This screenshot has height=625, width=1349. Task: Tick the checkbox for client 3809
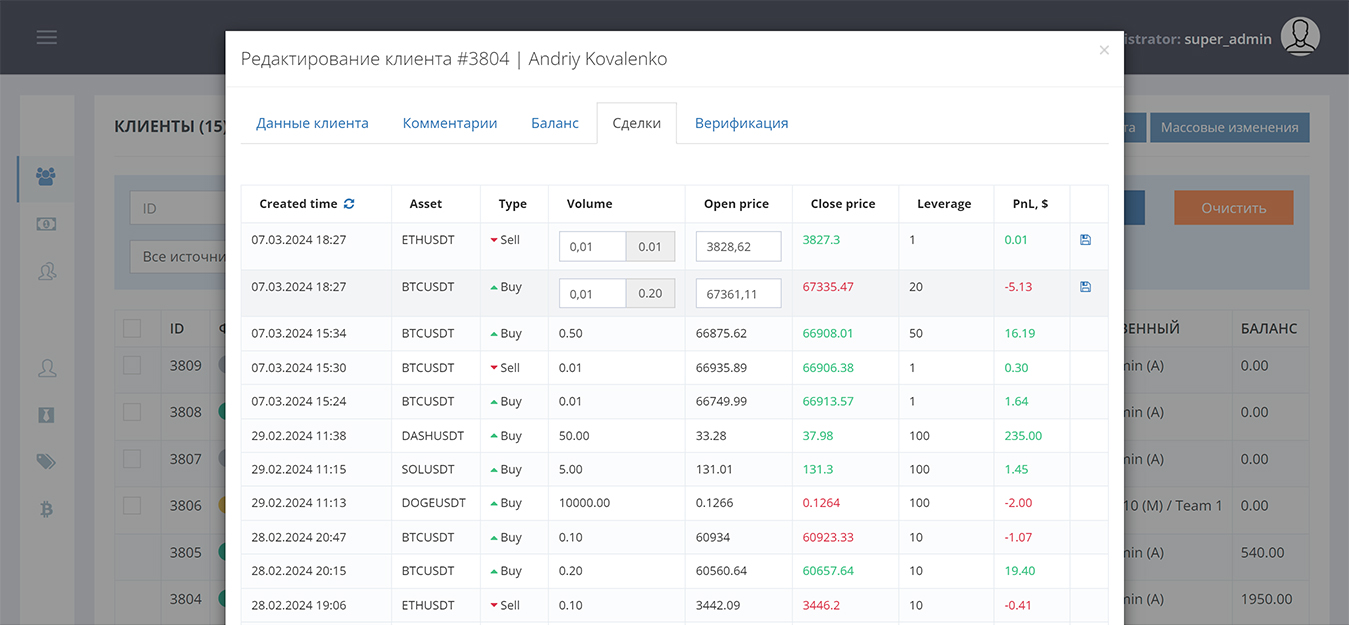(132, 366)
